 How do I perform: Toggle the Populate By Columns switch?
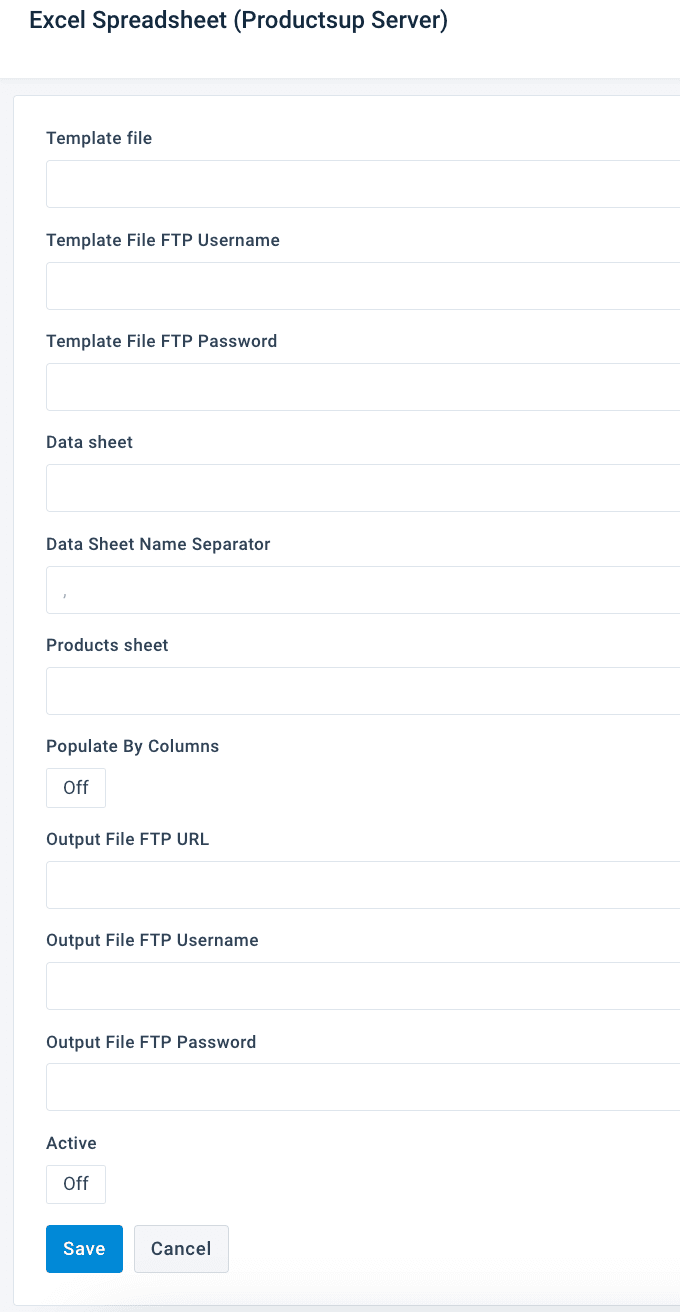click(x=76, y=788)
